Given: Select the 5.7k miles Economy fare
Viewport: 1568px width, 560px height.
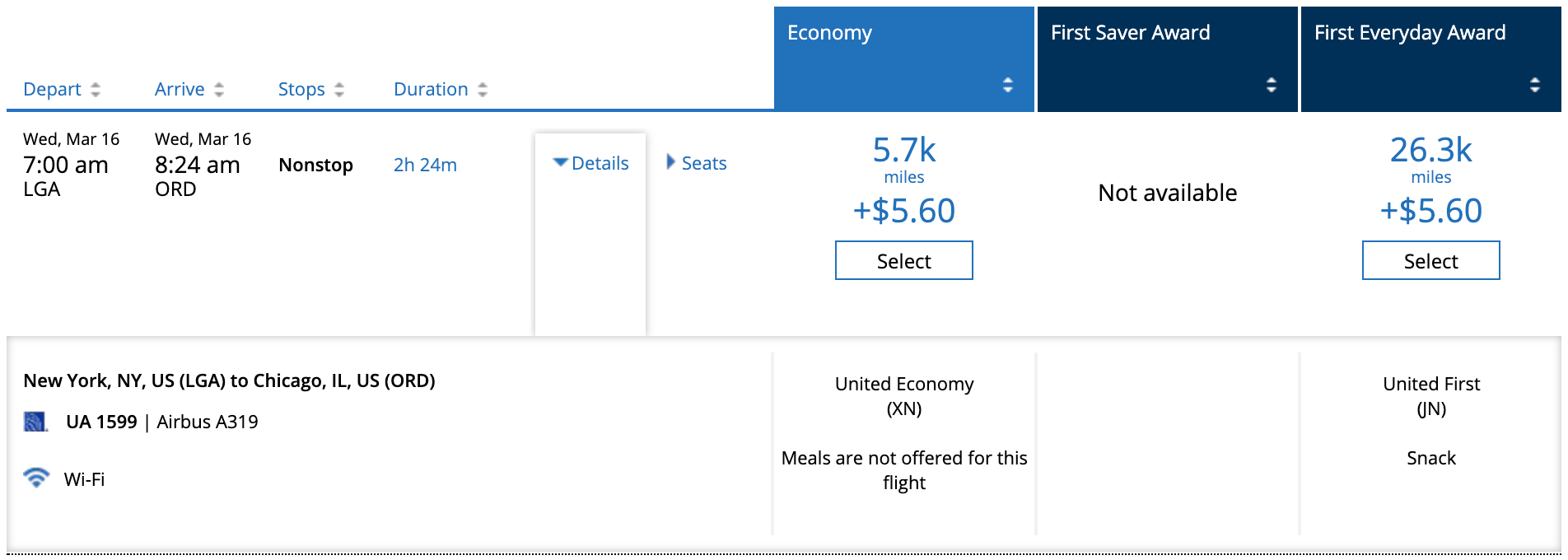Looking at the screenshot, I should click(x=903, y=260).
